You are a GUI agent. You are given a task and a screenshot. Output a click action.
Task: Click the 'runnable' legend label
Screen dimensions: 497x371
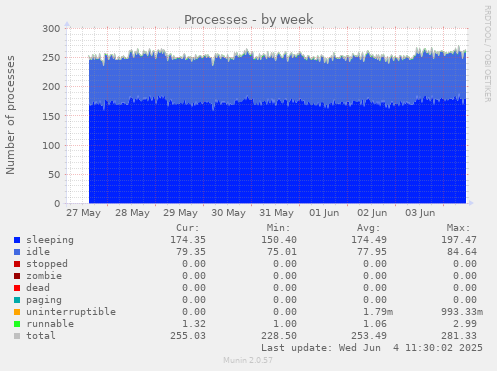tap(50, 324)
